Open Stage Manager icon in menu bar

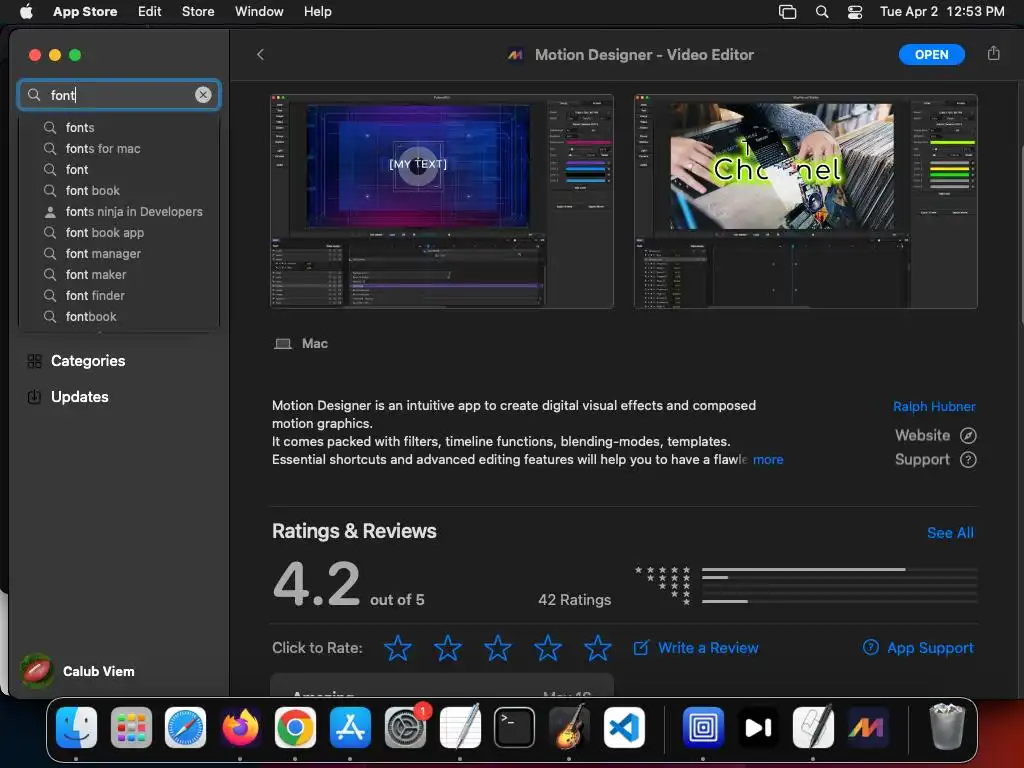(x=788, y=12)
